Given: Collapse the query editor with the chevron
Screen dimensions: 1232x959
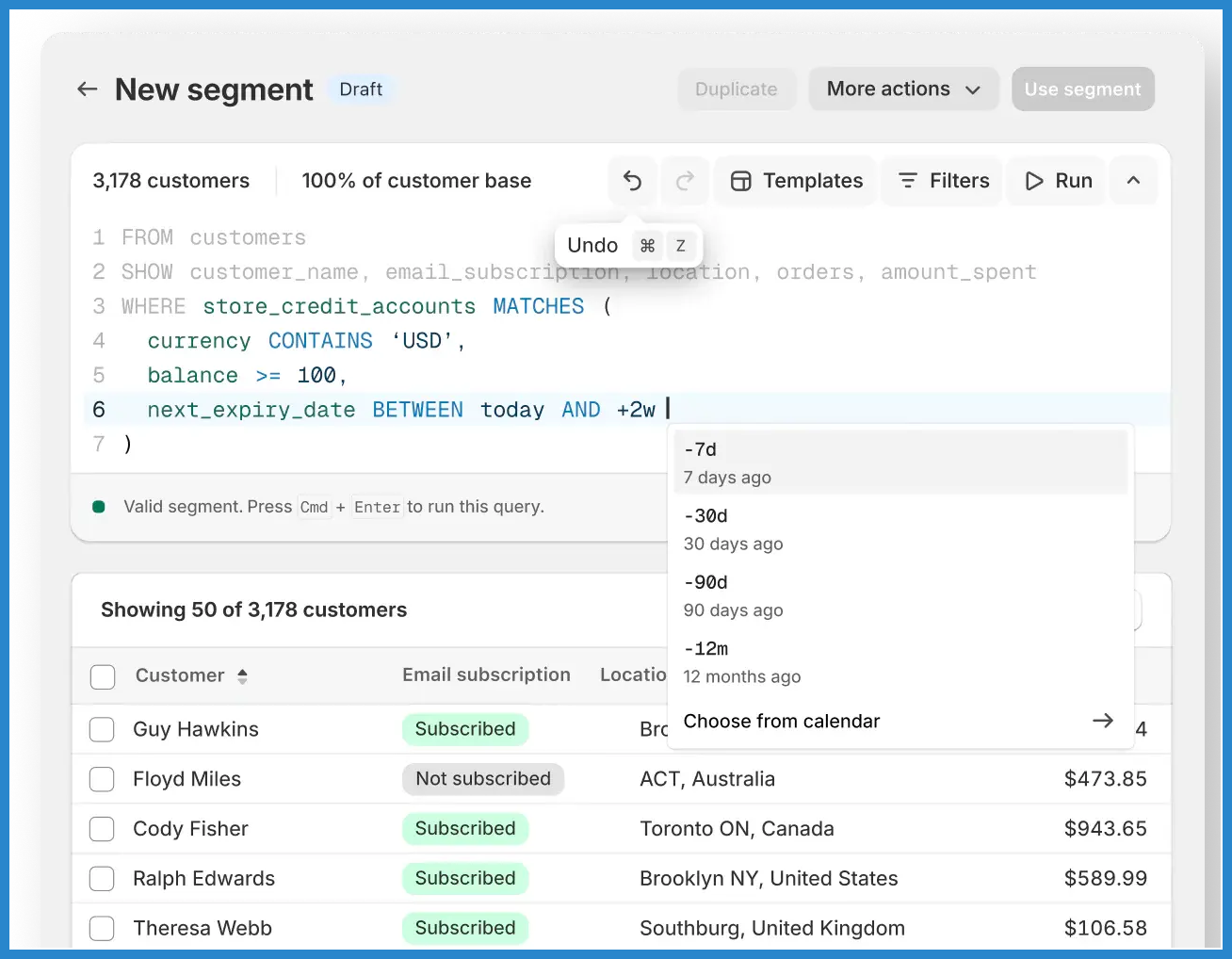Looking at the screenshot, I should click(1134, 181).
